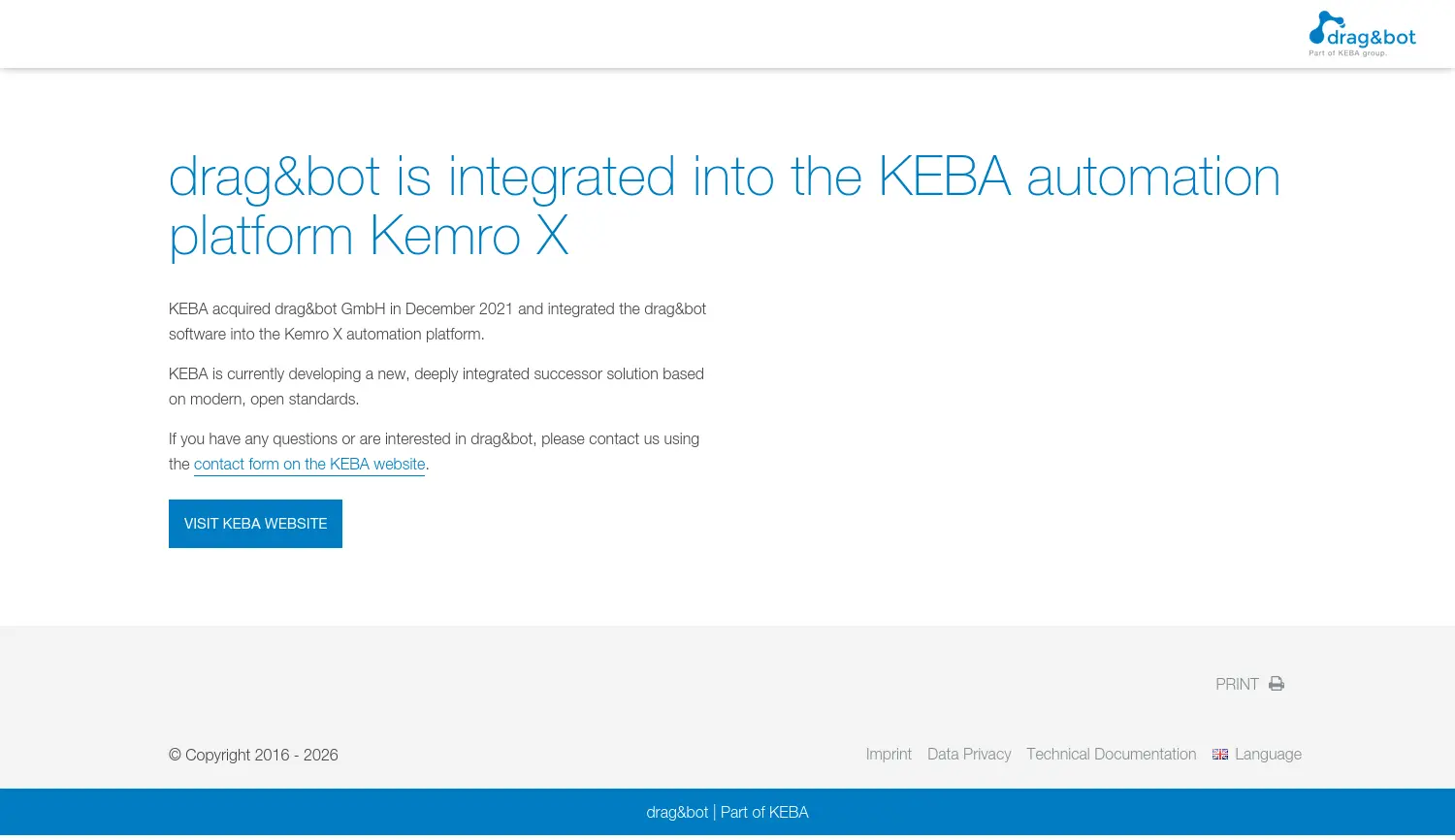The image size is (1455, 840).
Task: Open the Language selector text
Action: (x=1268, y=755)
